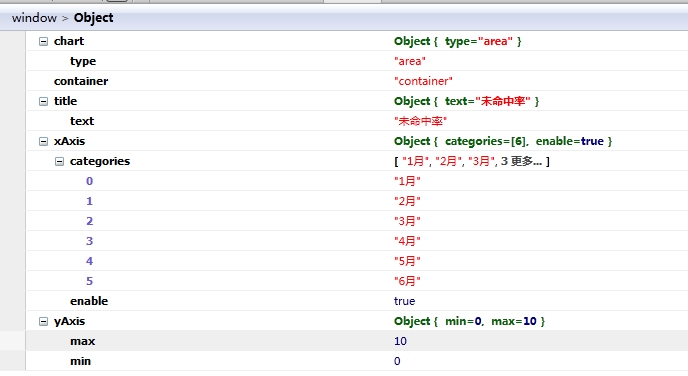Select the chart property name

[x=69, y=41]
